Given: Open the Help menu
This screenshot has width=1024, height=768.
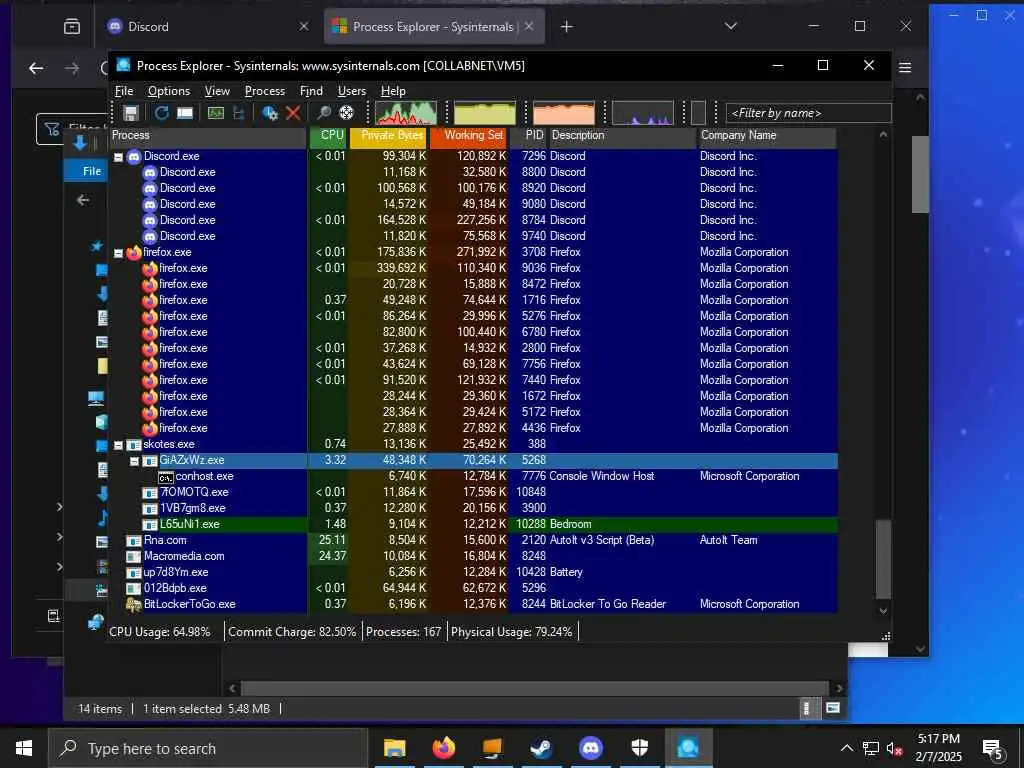Looking at the screenshot, I should (x=393, y=91).
